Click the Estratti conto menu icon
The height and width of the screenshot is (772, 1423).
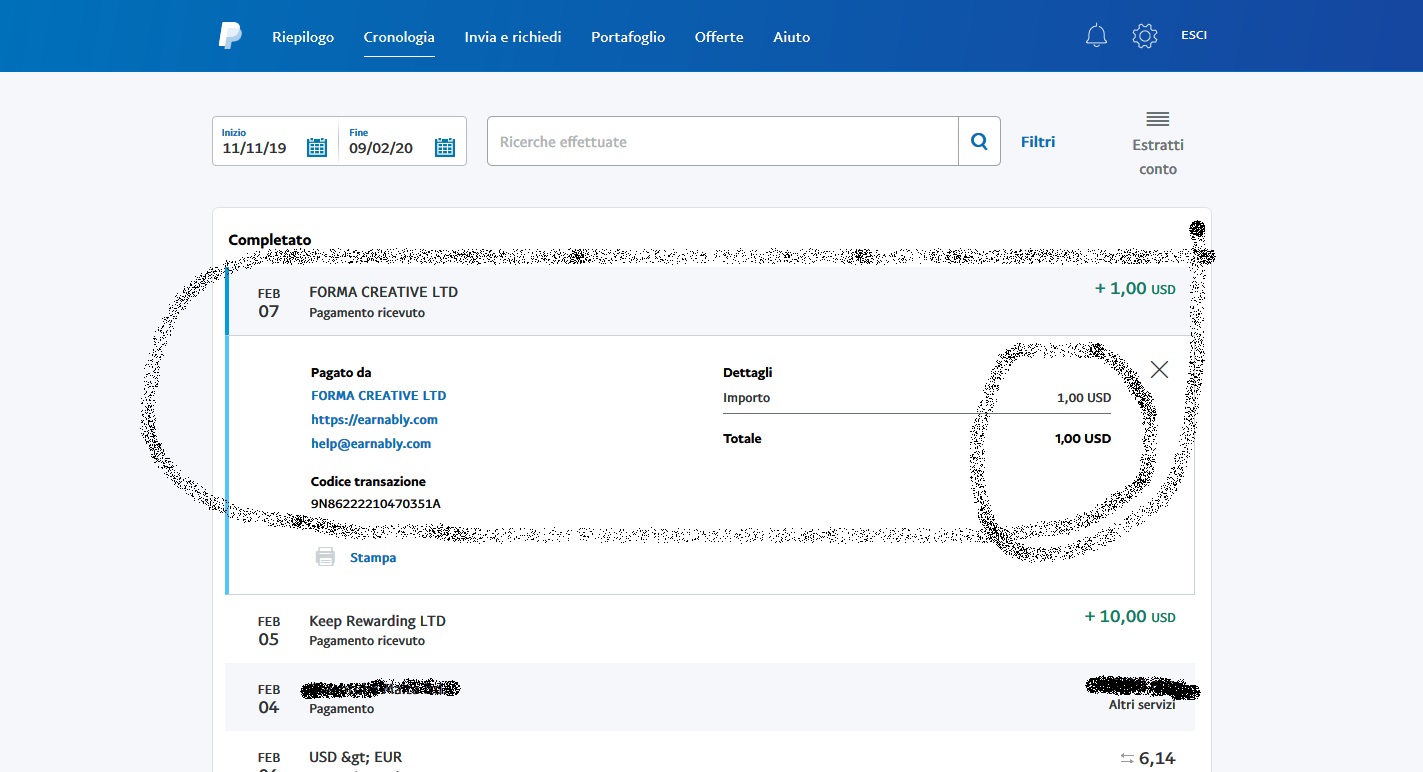(x=1158, y=119)
